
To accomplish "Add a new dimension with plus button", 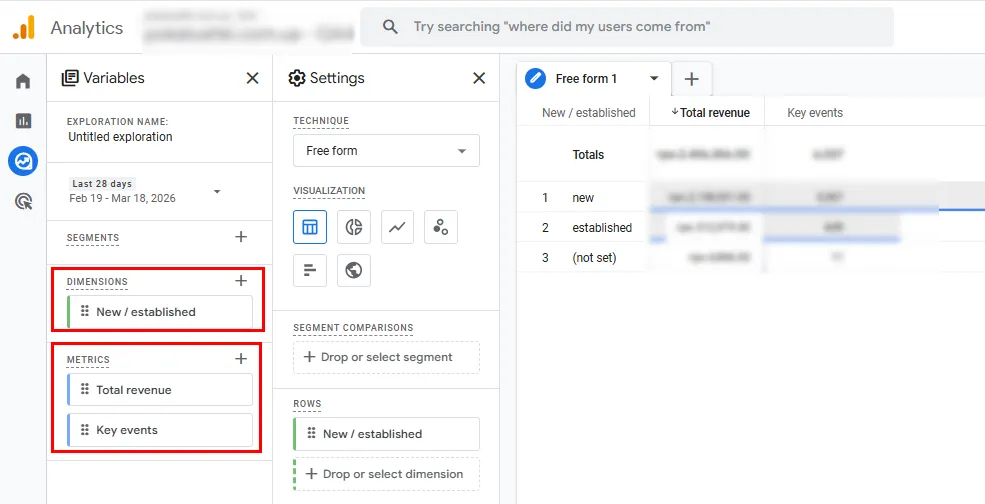I will 240,281.
